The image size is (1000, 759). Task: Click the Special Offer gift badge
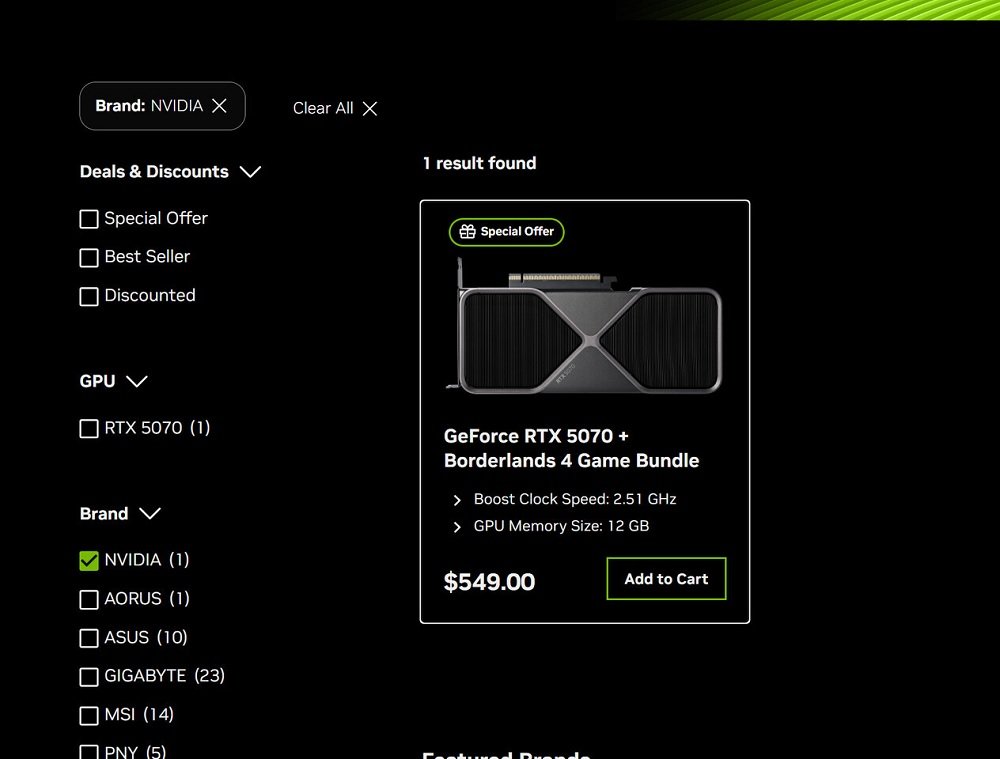pyautogui.click(x=507, y=232)
